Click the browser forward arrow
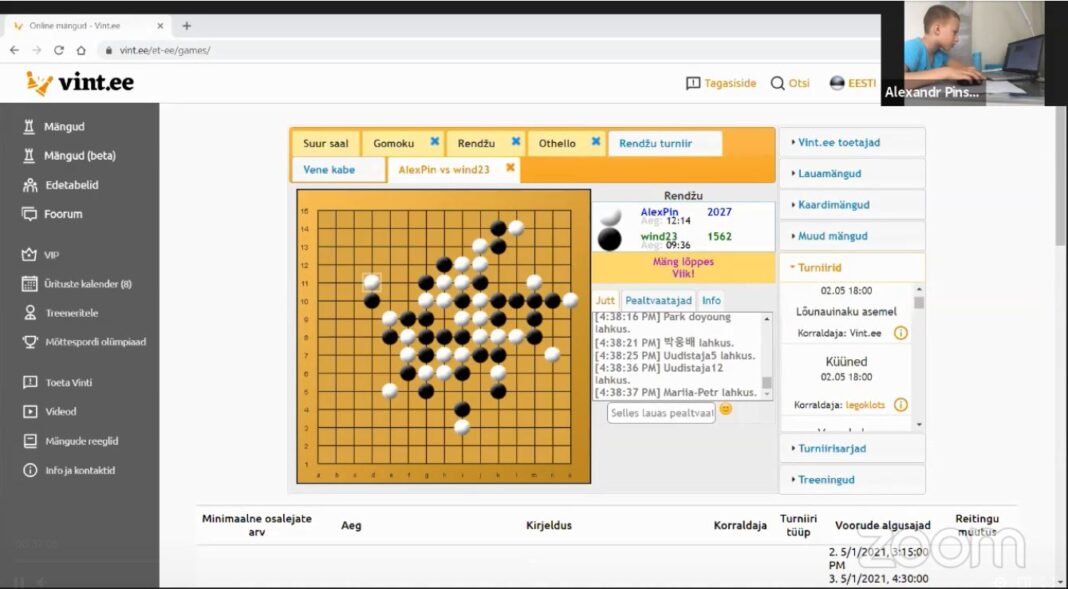 click(x=36, y=50)
